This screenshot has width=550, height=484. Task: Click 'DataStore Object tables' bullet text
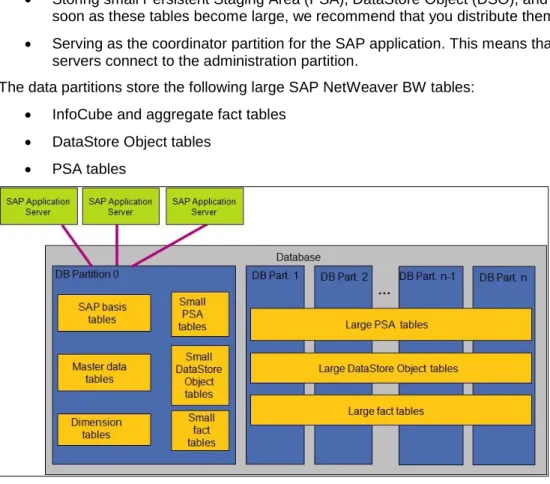132,142
